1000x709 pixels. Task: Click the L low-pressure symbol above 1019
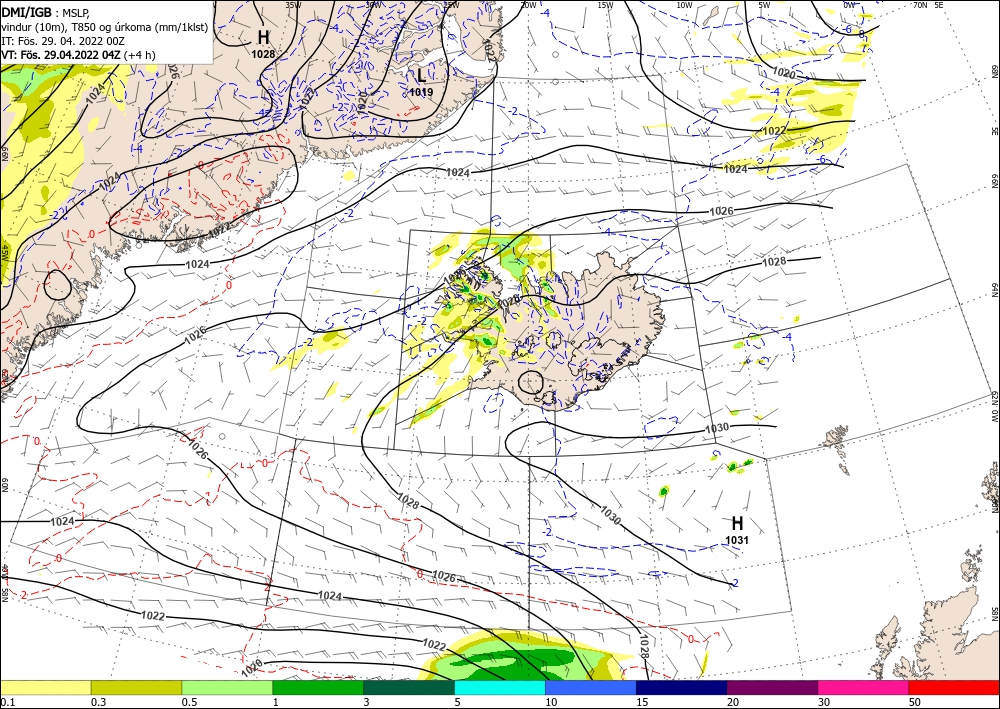(x=422, y=75)
